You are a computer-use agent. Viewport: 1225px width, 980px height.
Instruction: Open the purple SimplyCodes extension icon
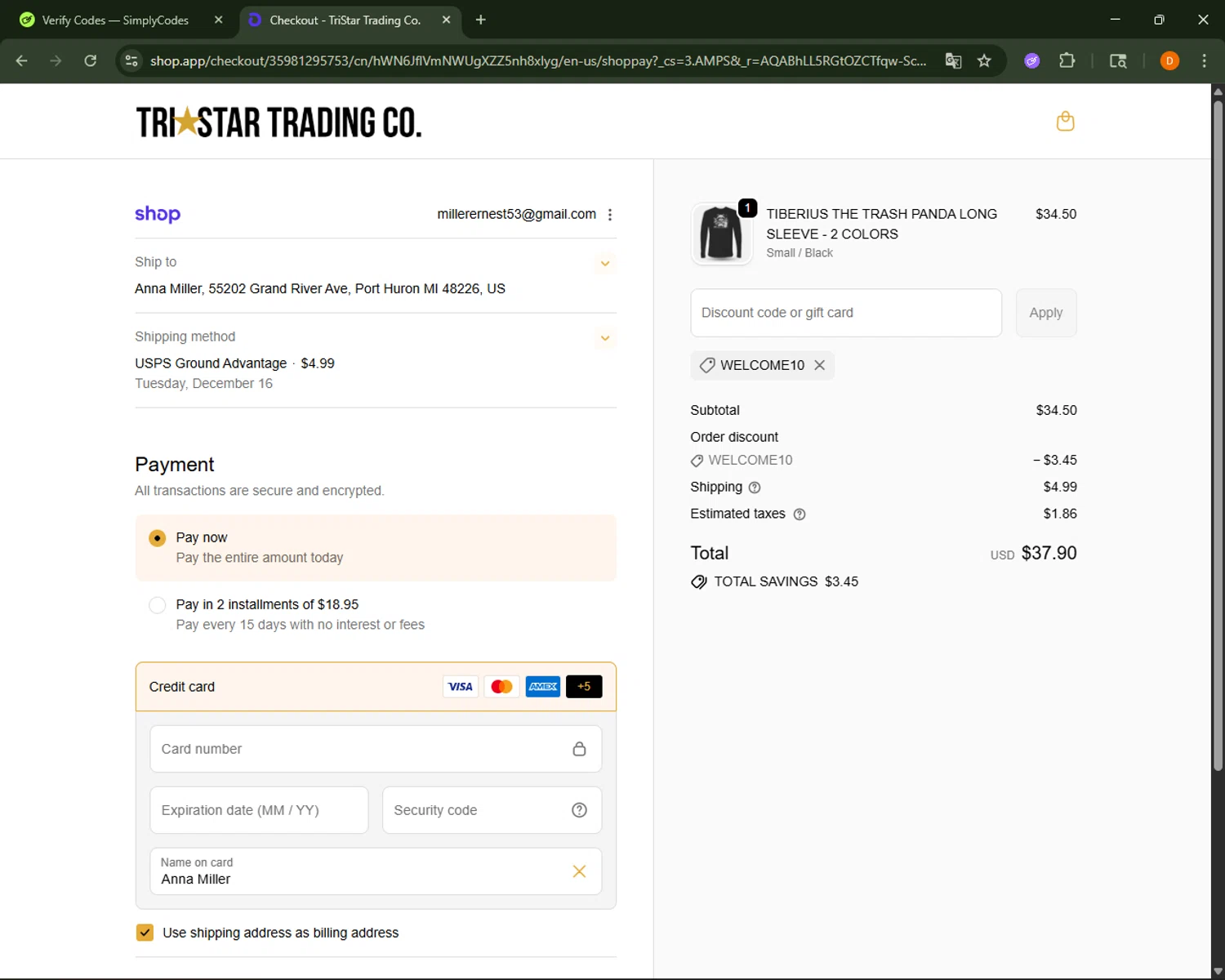point(1032,60)
